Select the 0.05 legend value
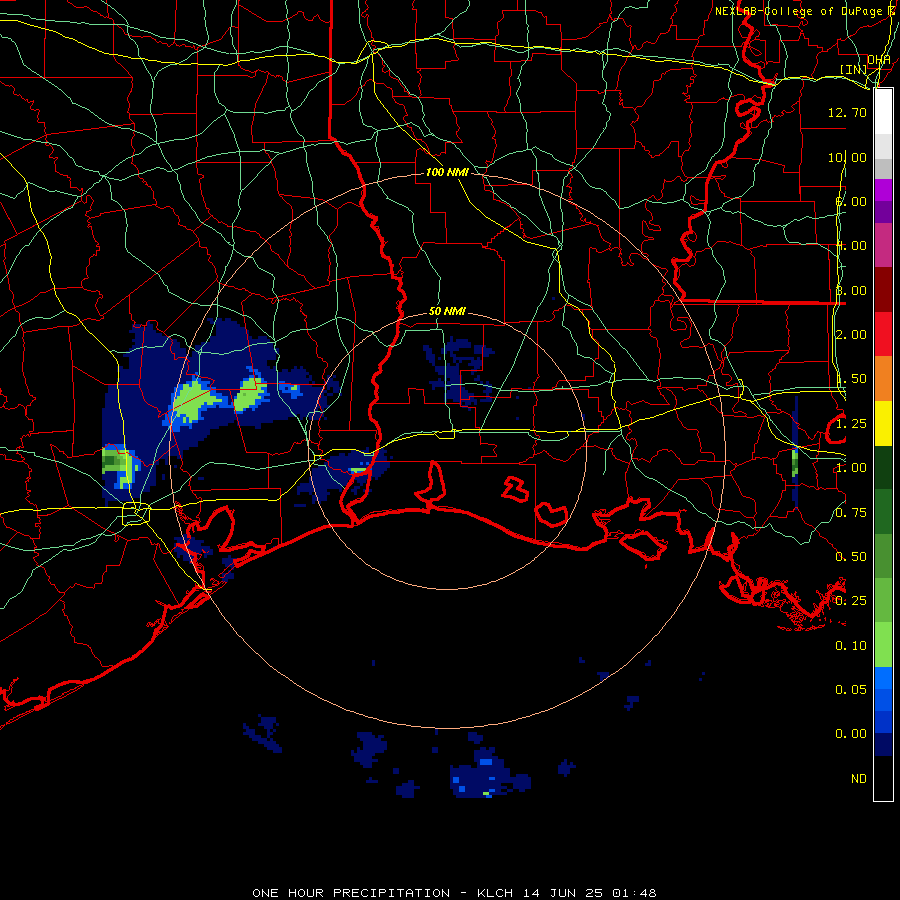 [851, 690]
